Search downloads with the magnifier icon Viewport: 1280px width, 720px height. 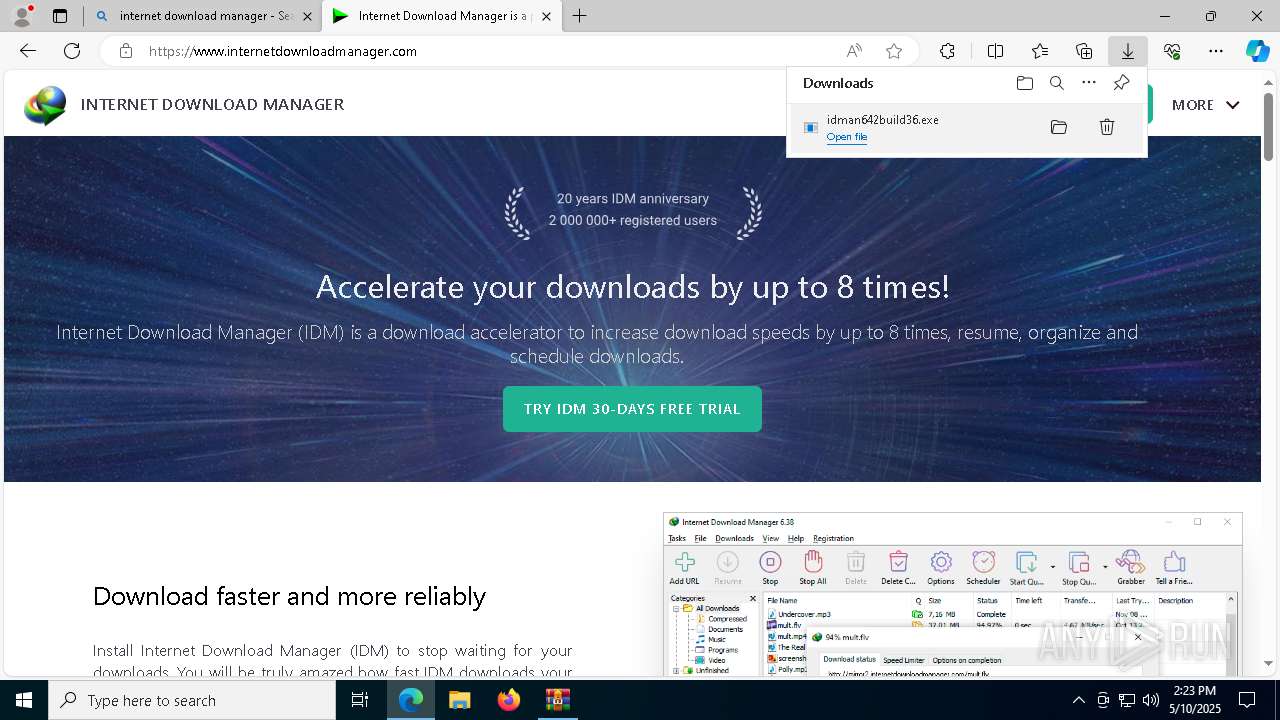click(1056, 83)
